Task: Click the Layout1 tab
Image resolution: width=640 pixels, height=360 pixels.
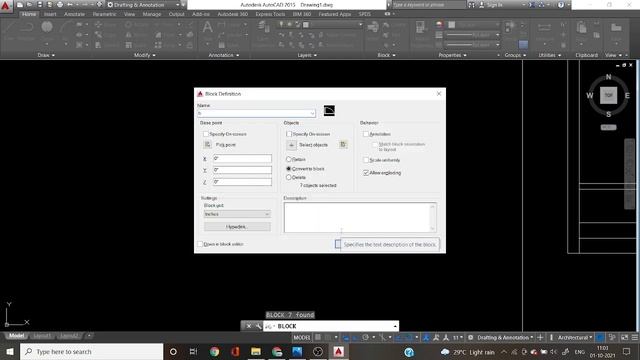Action: click(42, 336)
